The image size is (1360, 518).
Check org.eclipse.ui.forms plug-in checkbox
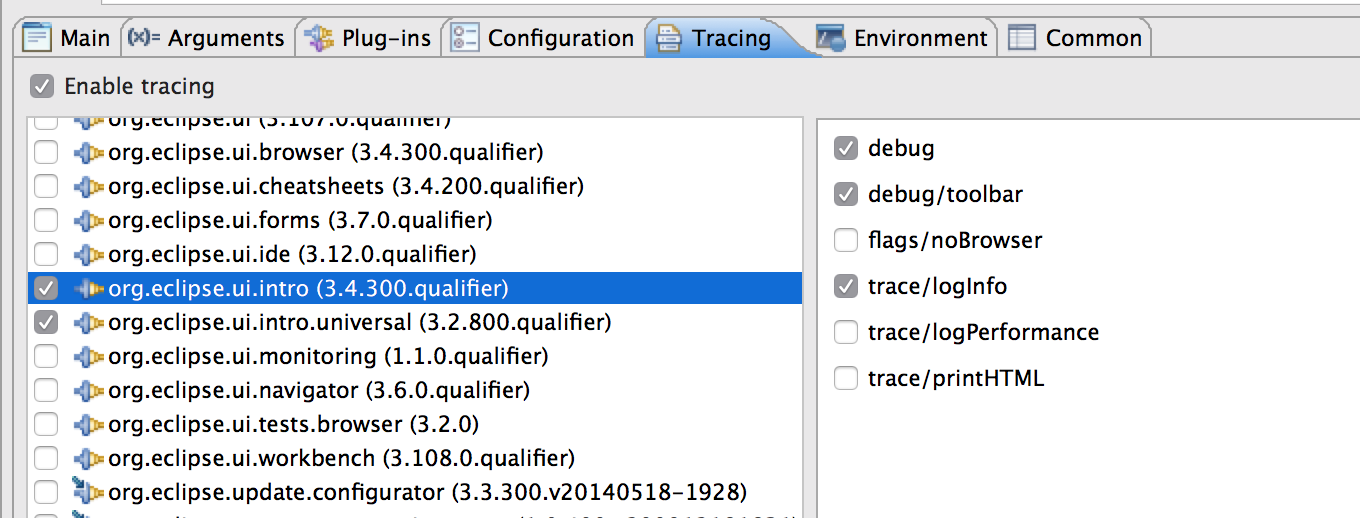pyautogui.click(x=46, y=221)
